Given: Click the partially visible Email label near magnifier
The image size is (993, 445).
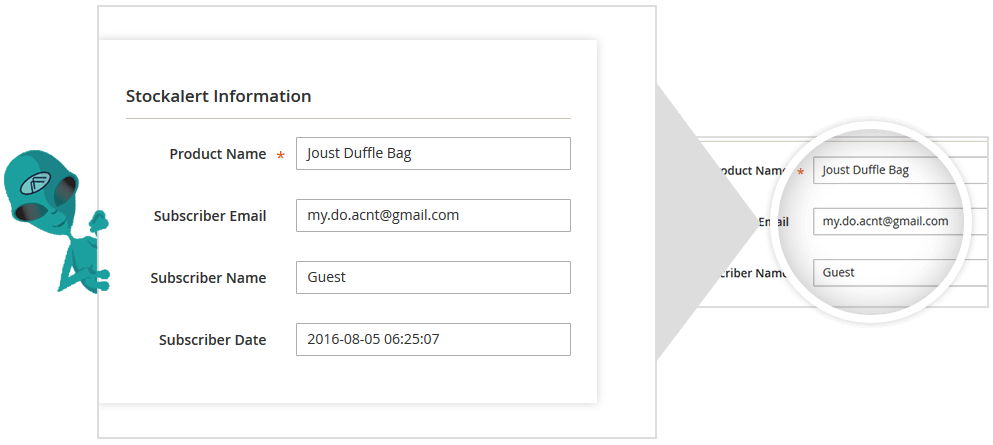Looking at the screenshot, I should click(773, 222).
